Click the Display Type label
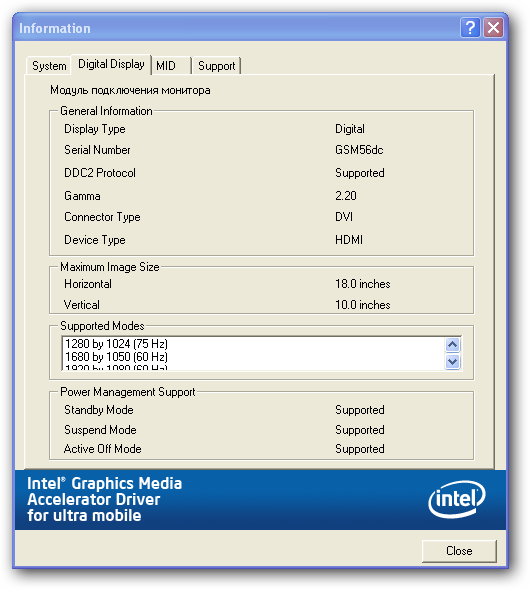 [x=95, y=129]
